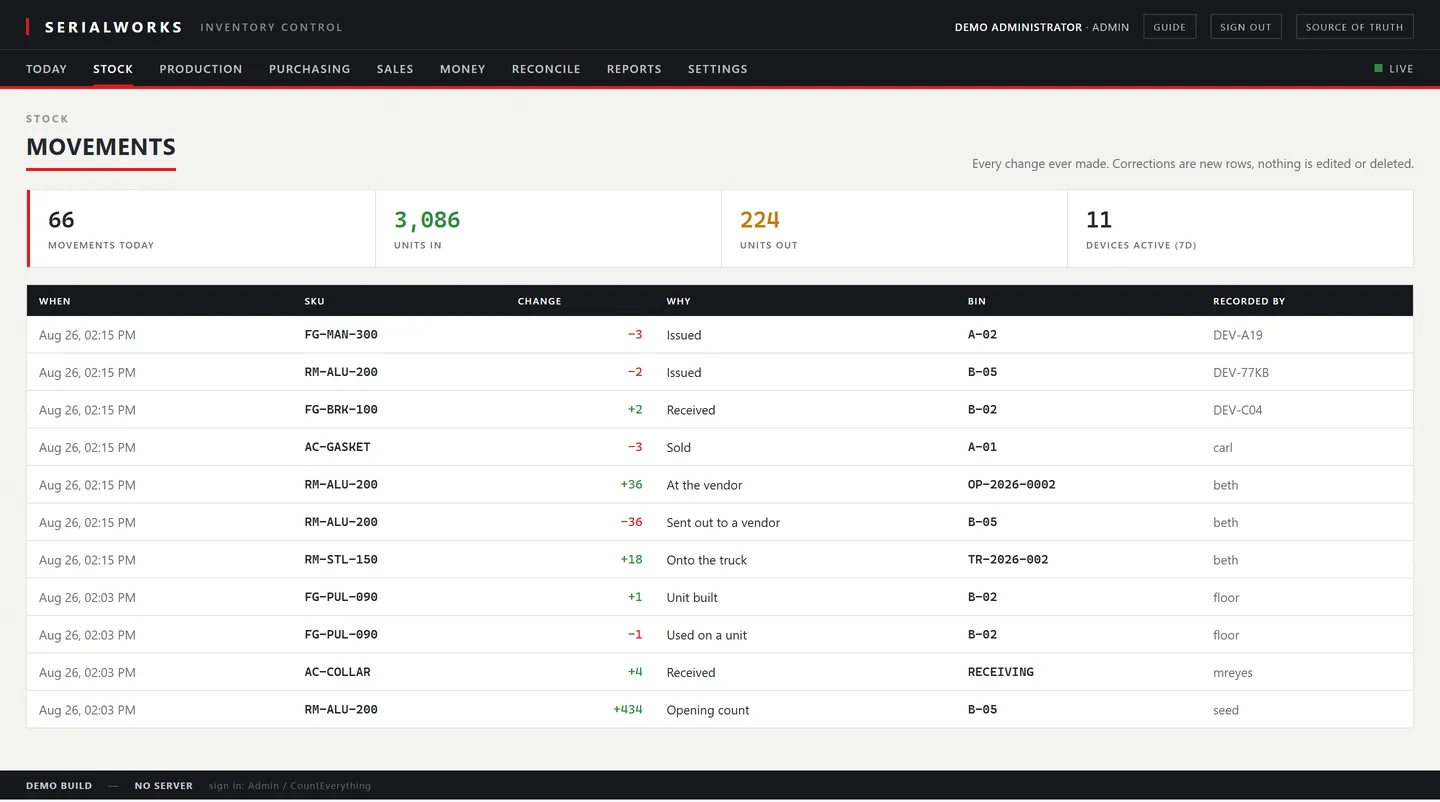Click the CHANGE column header
This screenshot has width=1440, height=802.
point(540,301)
